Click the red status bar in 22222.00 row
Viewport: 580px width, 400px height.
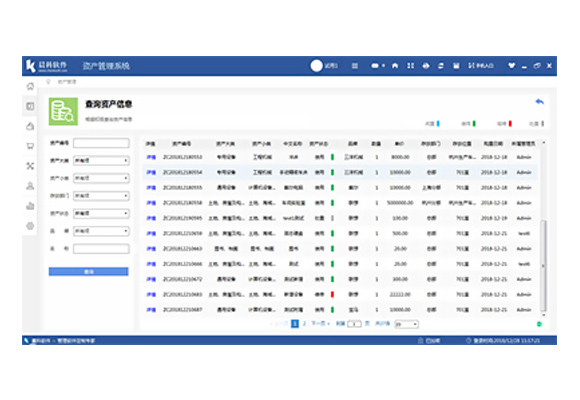[332, 295]
